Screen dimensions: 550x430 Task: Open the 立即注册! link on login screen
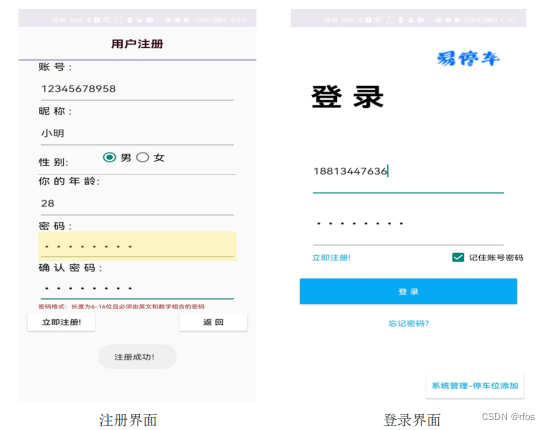331,258
